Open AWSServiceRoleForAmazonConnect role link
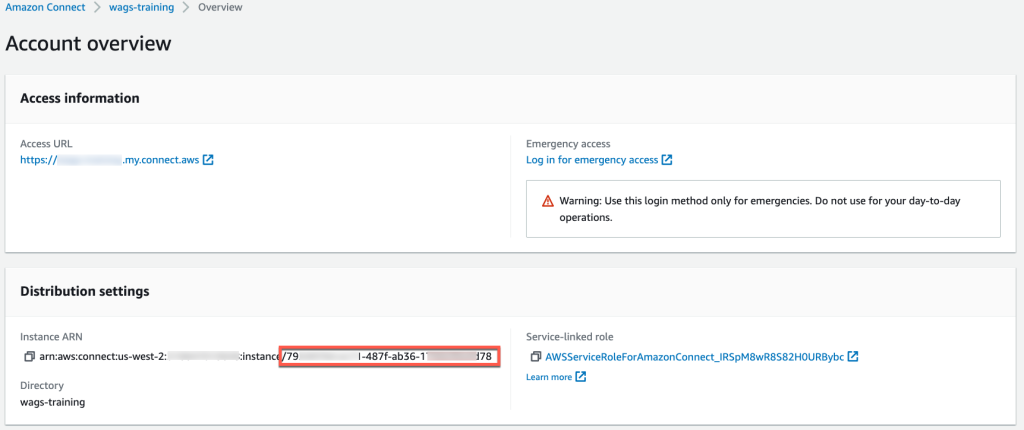Screen dimensions: 1024x430 (695, 357)
